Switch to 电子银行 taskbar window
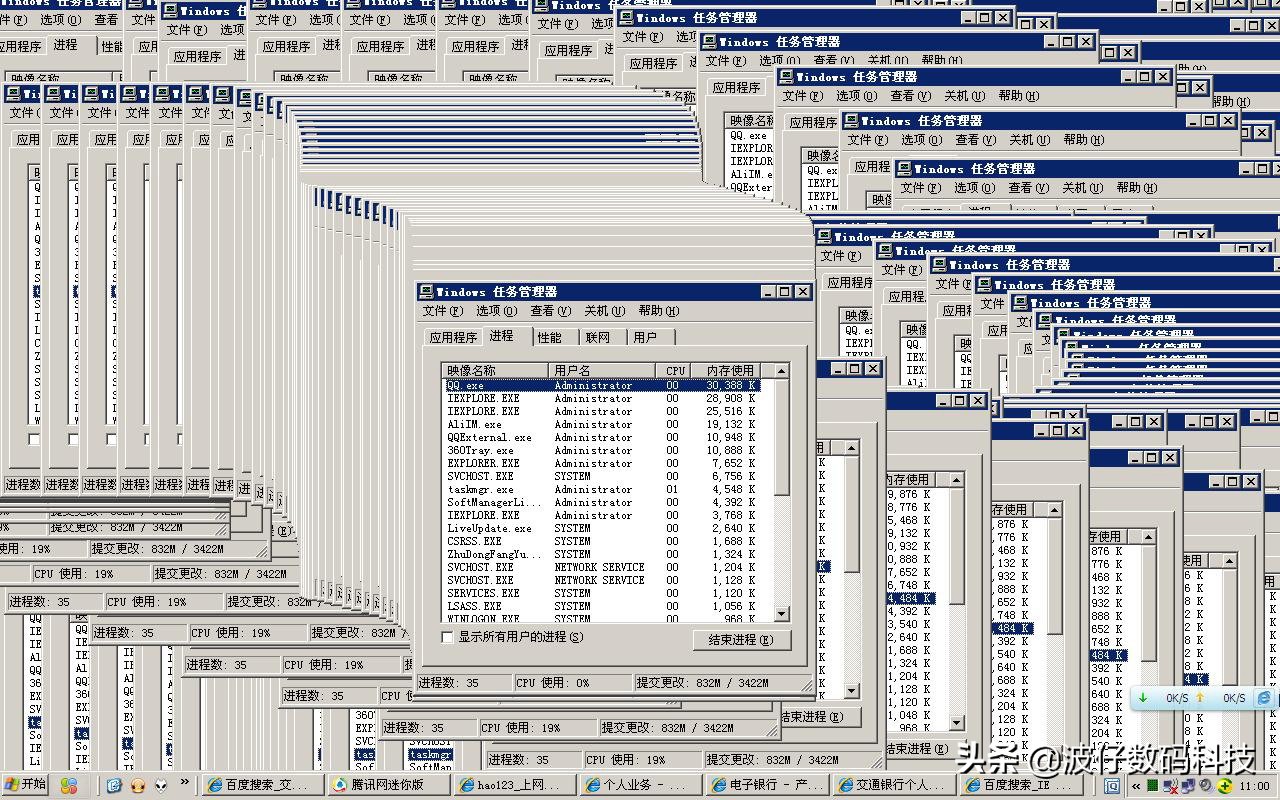1280x800 pixels. pyautogui.click(x=767, y=786)
